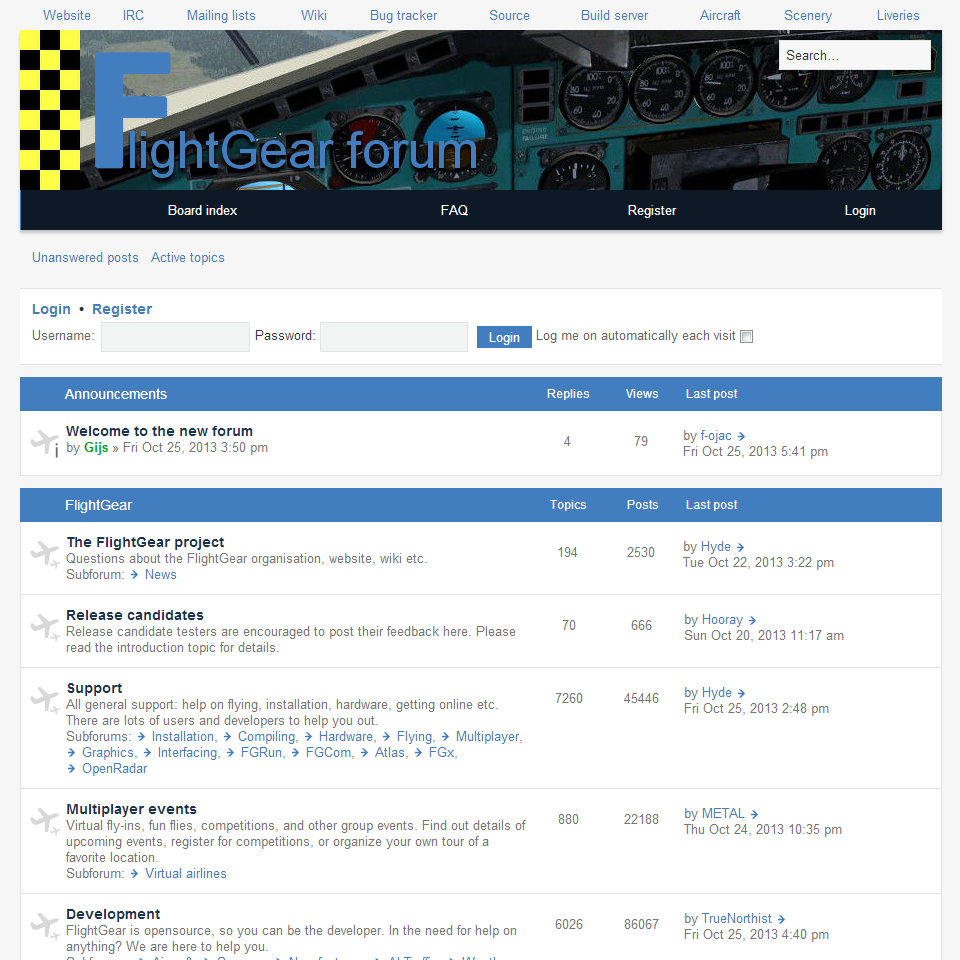Viewport: 960px width, 960px height.
Task: View Active topics
Action: click(x=187, y=258)
